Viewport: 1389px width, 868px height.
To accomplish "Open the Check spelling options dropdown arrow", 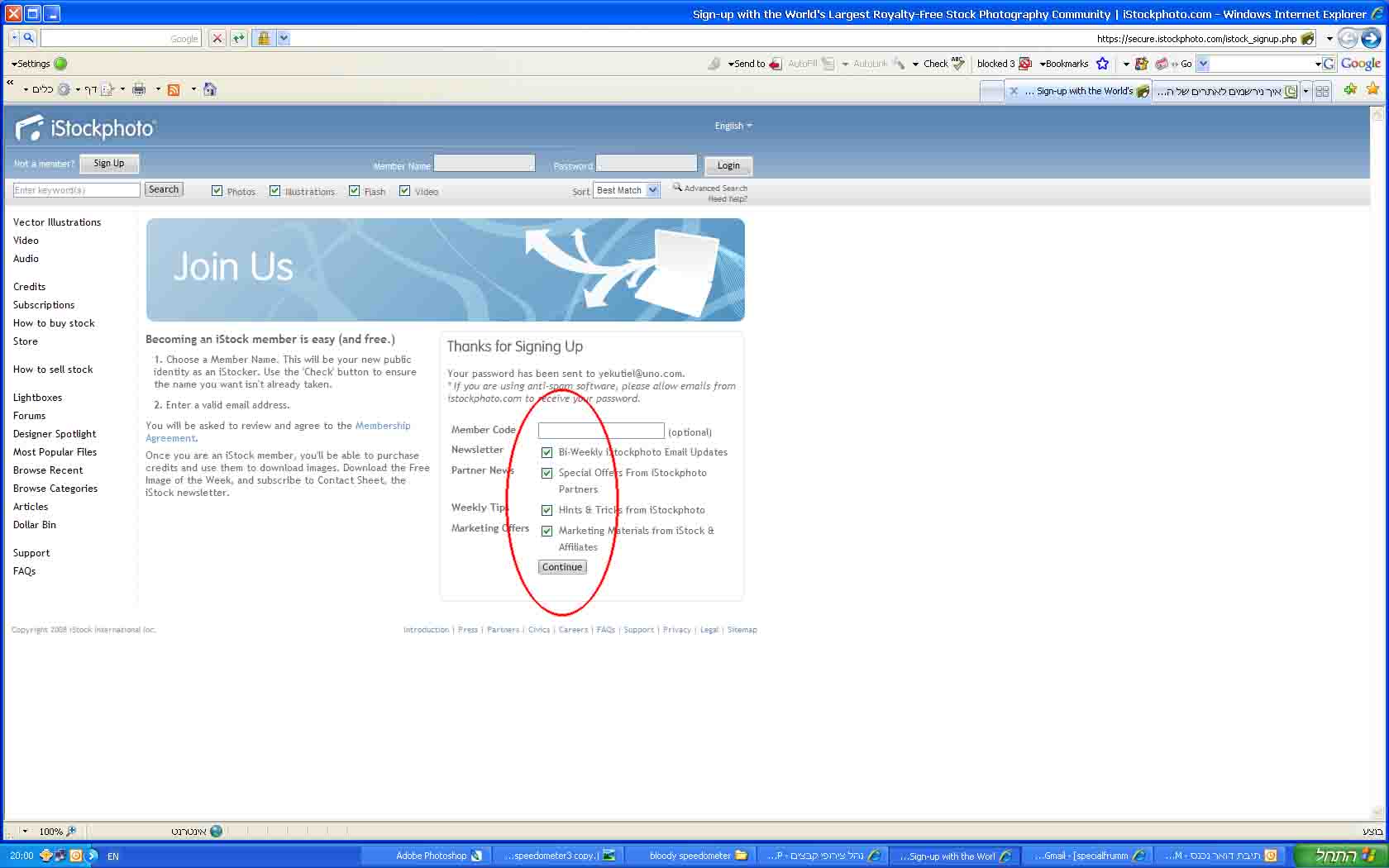I will click(x=915, y=64).
